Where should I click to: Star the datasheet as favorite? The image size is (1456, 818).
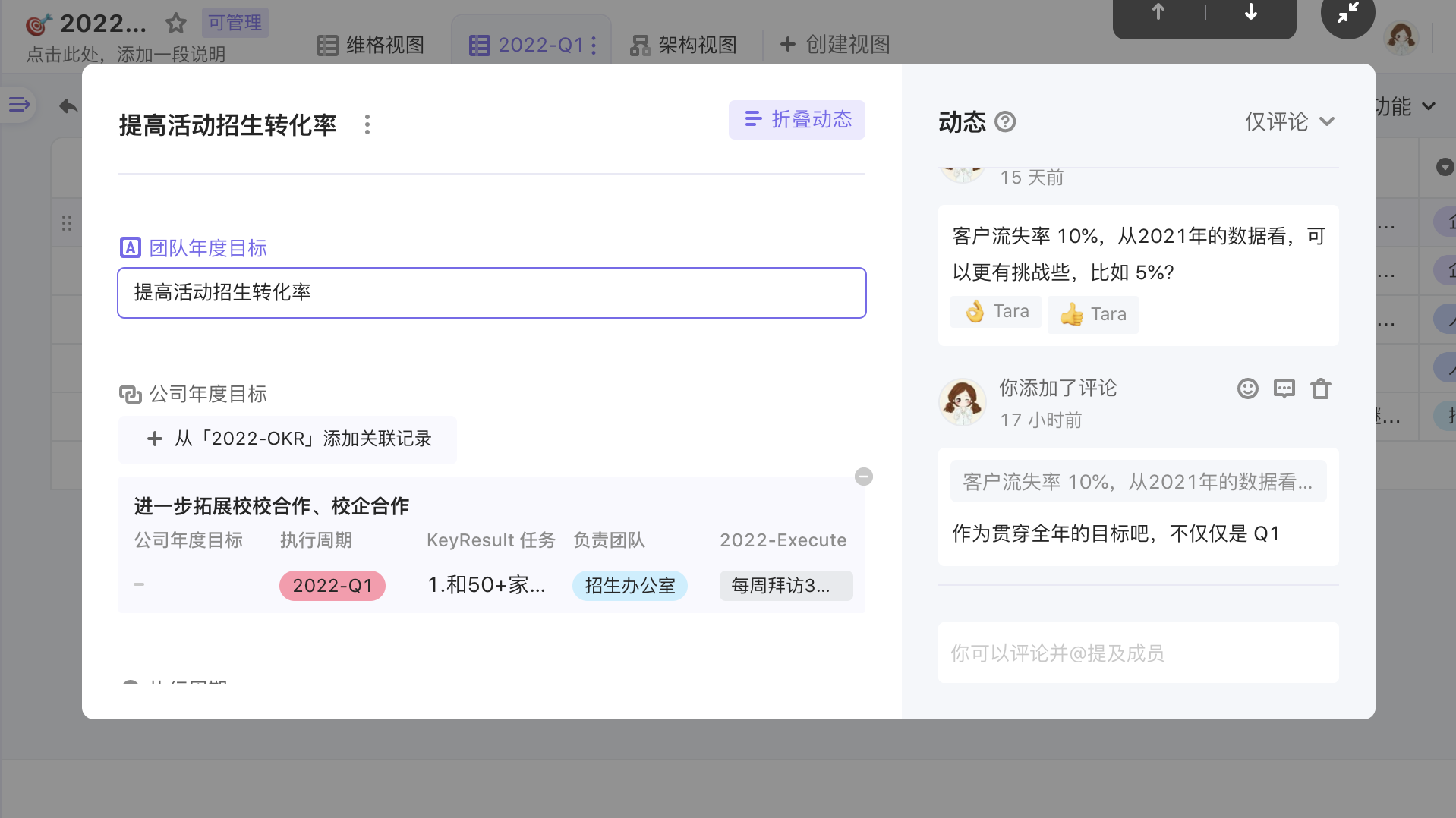[x=176, y=24]
